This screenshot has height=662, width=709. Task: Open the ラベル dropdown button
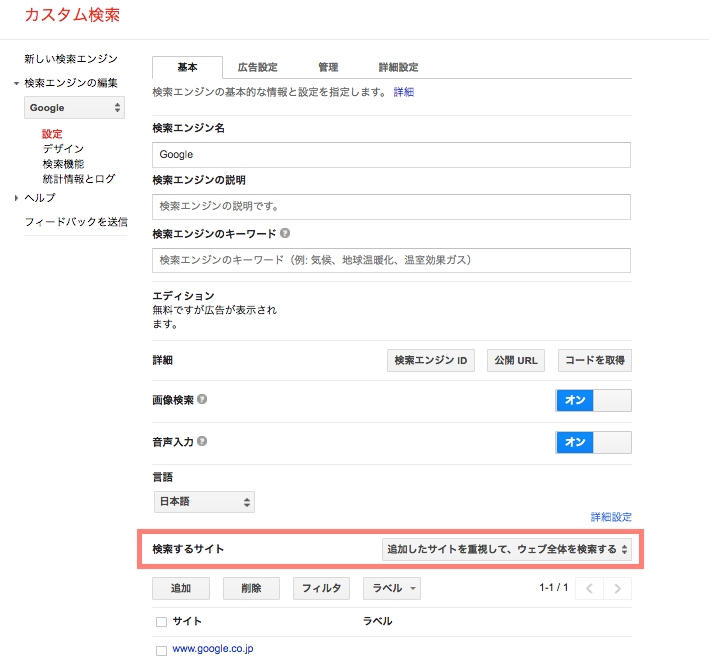(x=392, y=588)
